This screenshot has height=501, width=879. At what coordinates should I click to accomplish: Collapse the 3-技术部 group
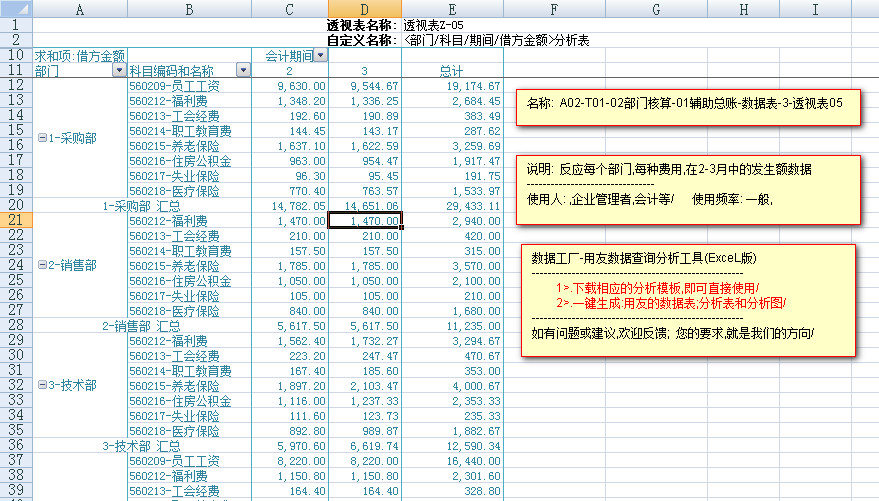(42, 385)
